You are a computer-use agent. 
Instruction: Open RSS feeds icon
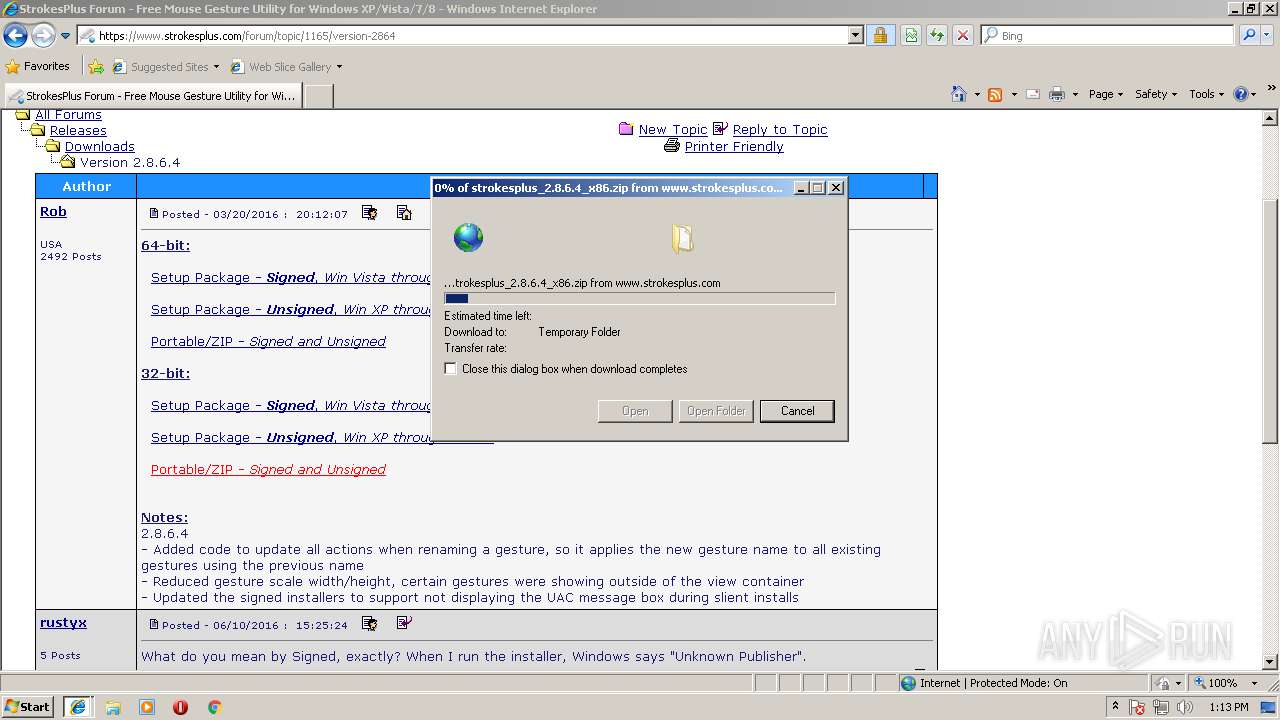click(x=995, y=94)
